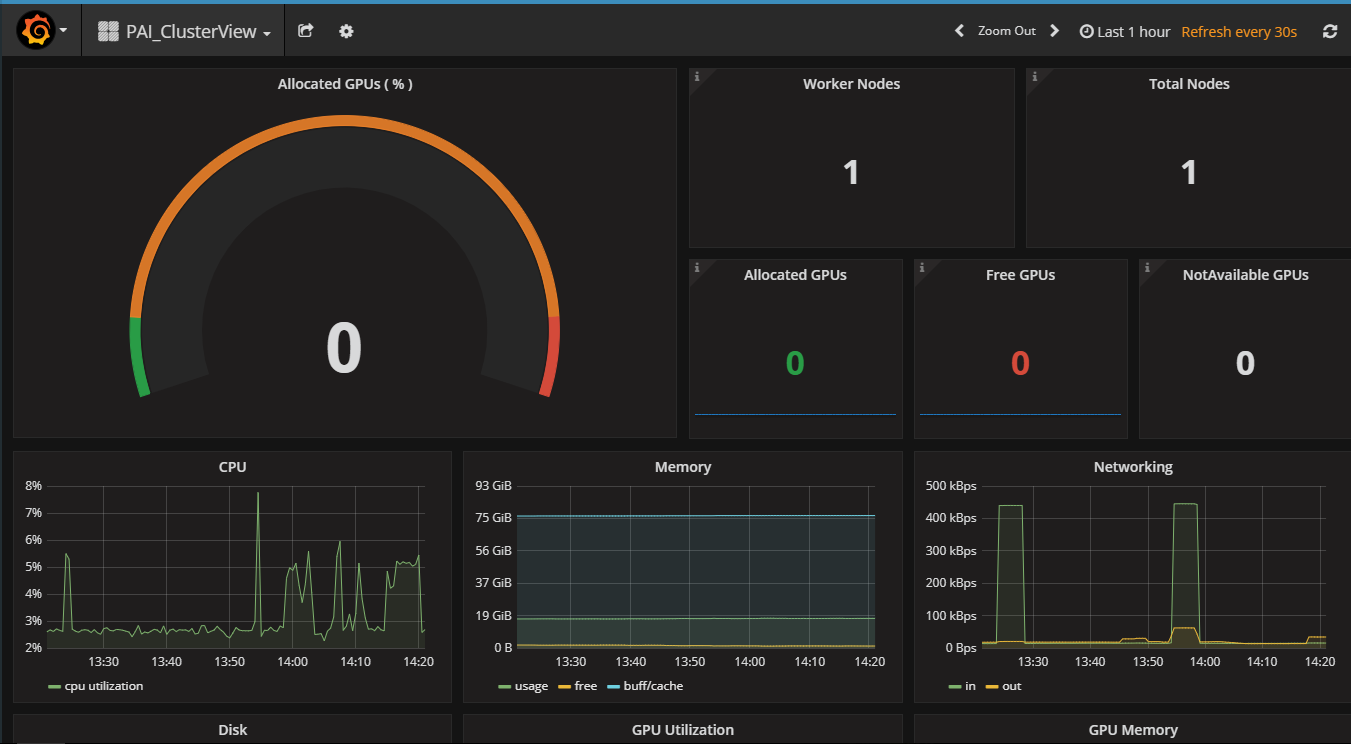Click the dashboards grid icon beside PAI_ClusterView
1351x744 pixels.
click(107, 31)
